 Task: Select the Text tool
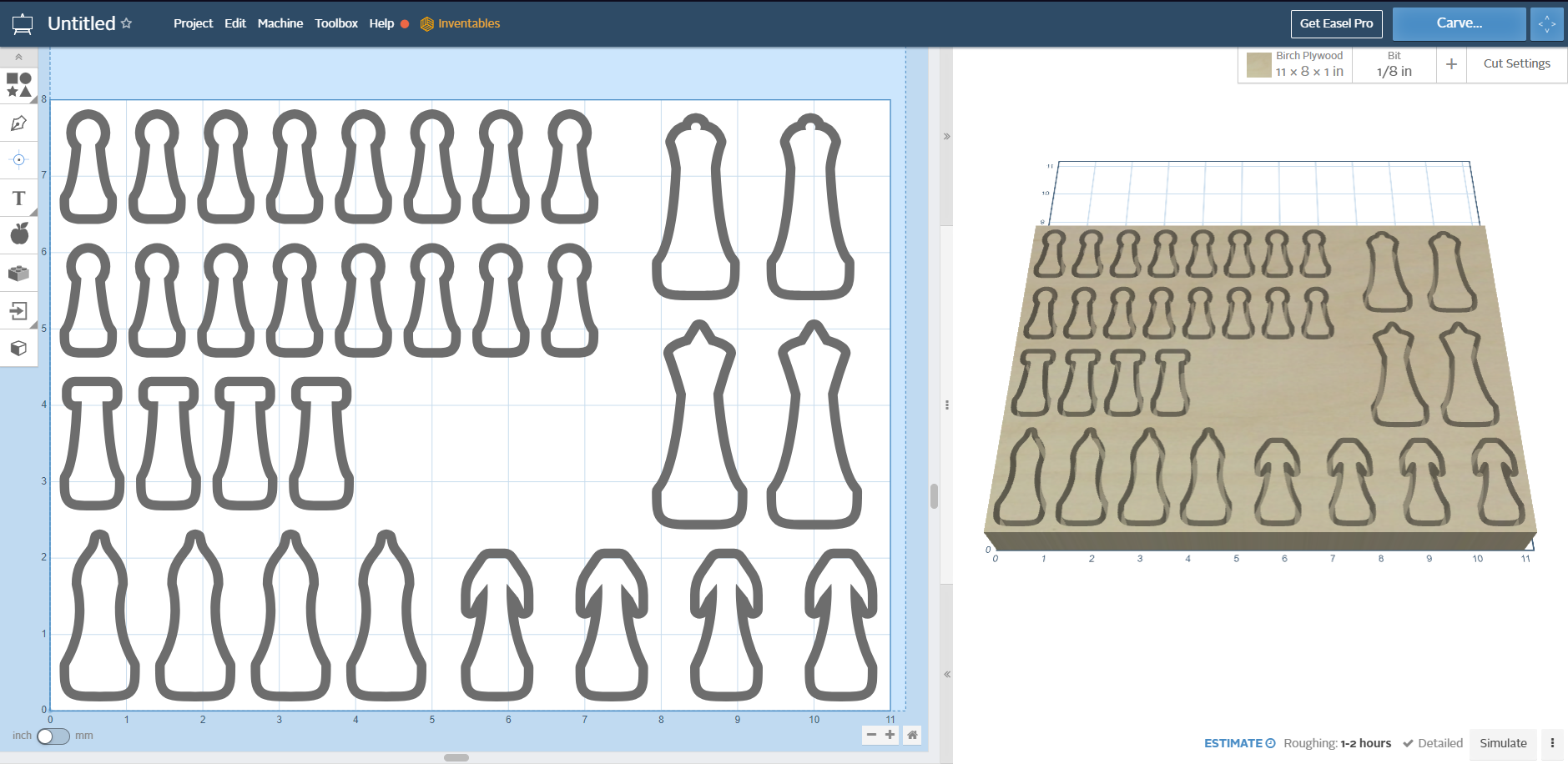[18, 199]
